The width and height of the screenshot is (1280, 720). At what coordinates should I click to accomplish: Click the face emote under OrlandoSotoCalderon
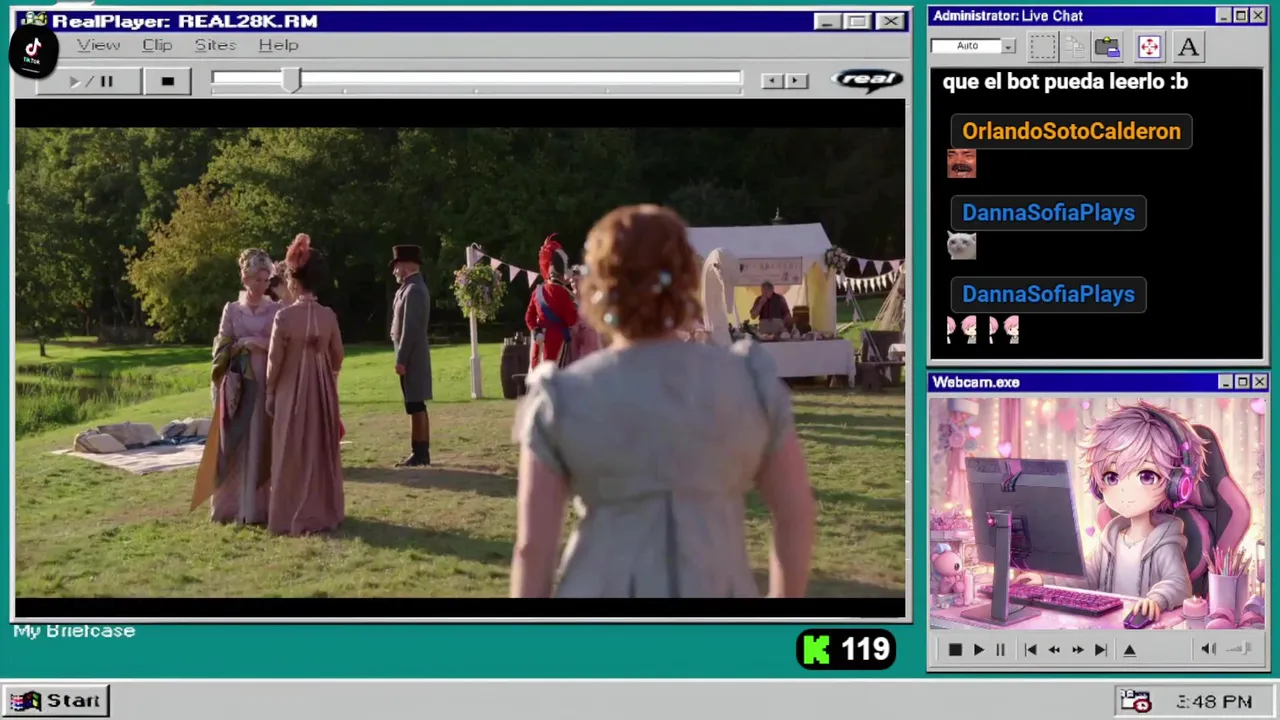pos(961,163)
